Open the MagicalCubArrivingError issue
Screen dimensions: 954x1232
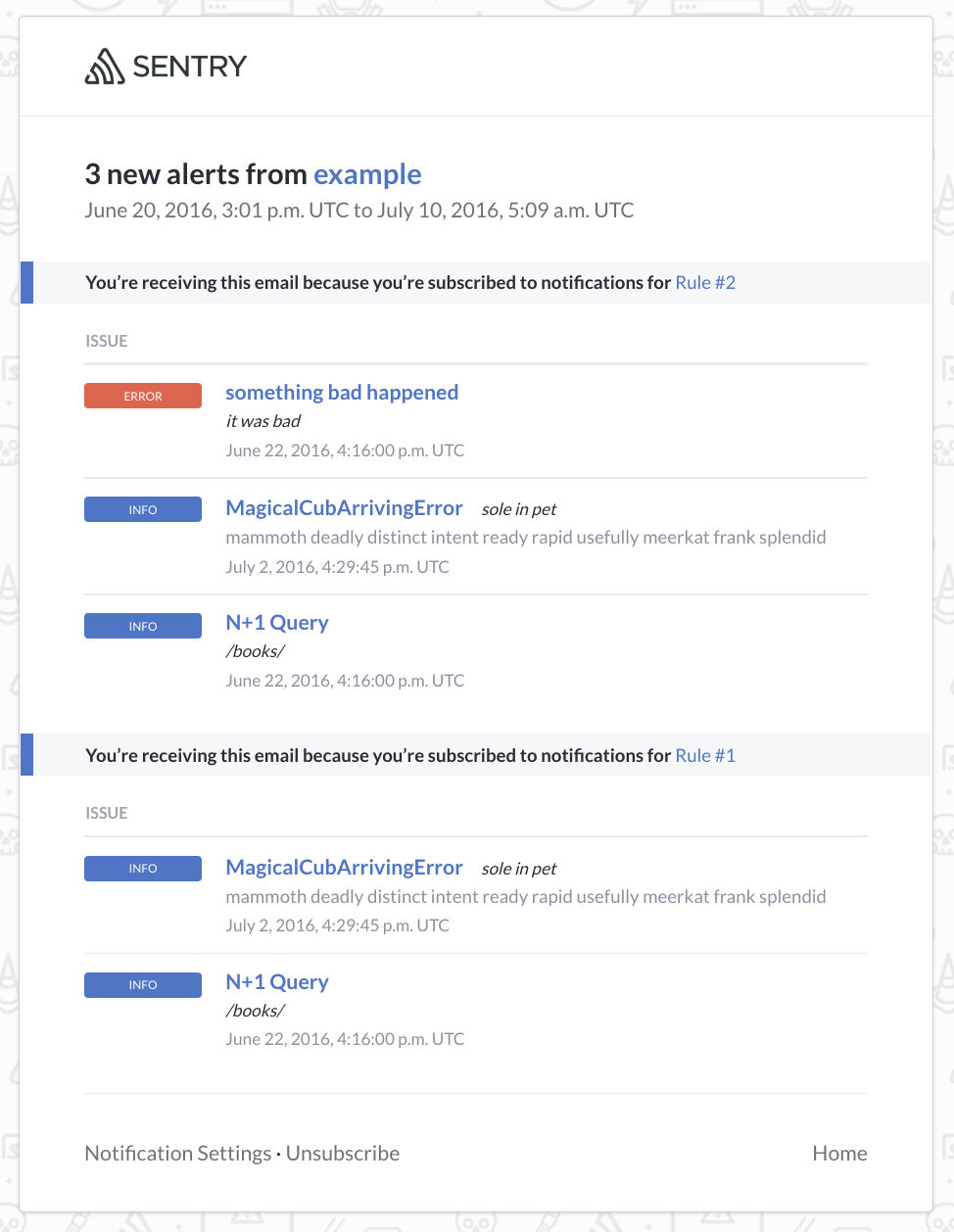pos(344,507)
